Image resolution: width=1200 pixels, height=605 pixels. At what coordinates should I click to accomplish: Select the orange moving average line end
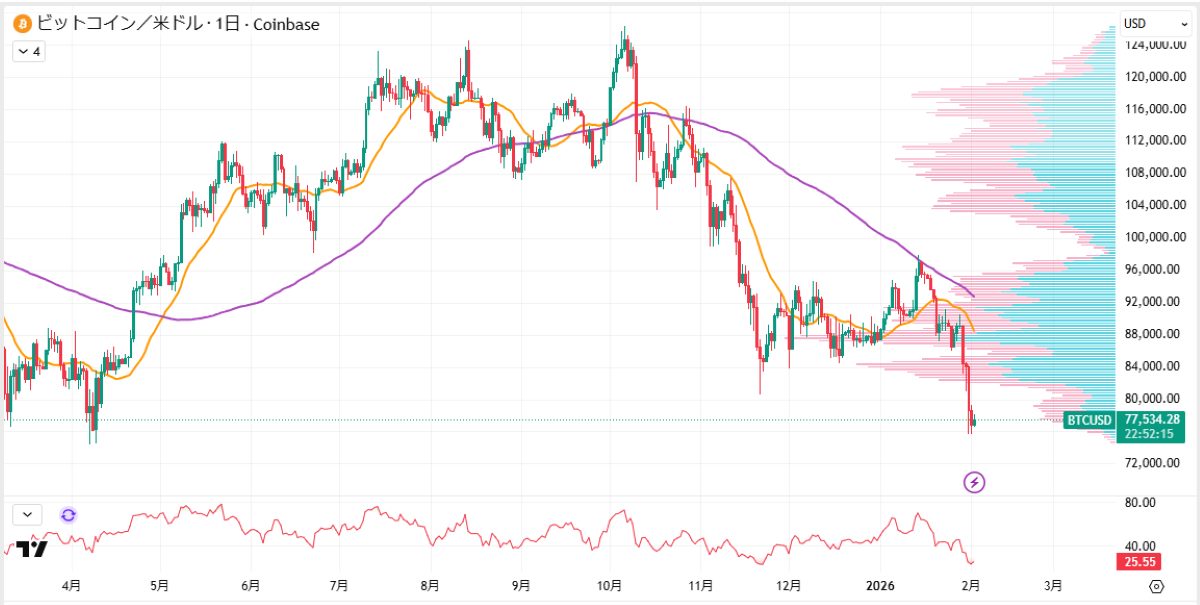coord(973,330)
